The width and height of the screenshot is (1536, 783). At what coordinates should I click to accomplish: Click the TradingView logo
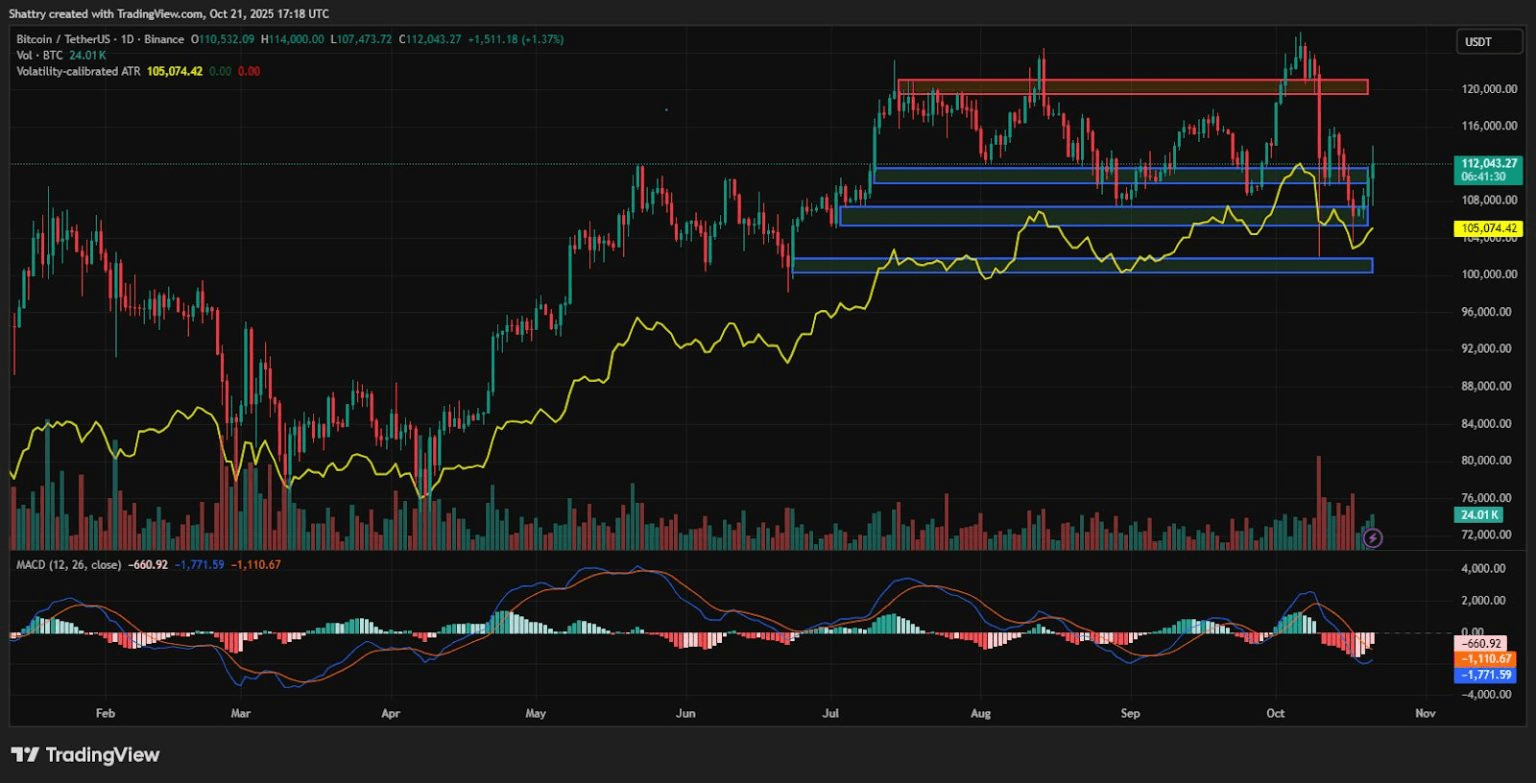click(85, 754)
